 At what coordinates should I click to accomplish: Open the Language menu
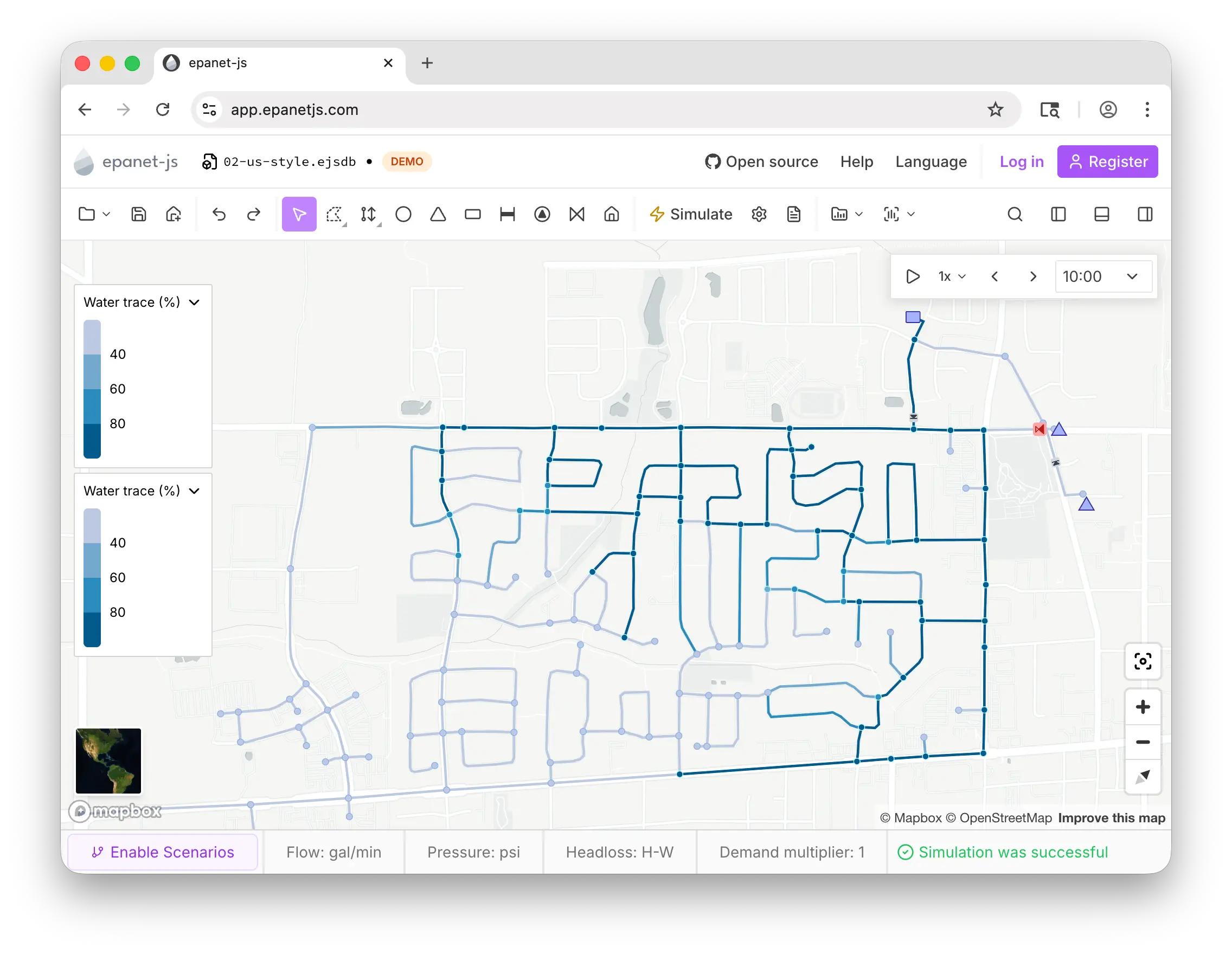click(x=931, y=162)
